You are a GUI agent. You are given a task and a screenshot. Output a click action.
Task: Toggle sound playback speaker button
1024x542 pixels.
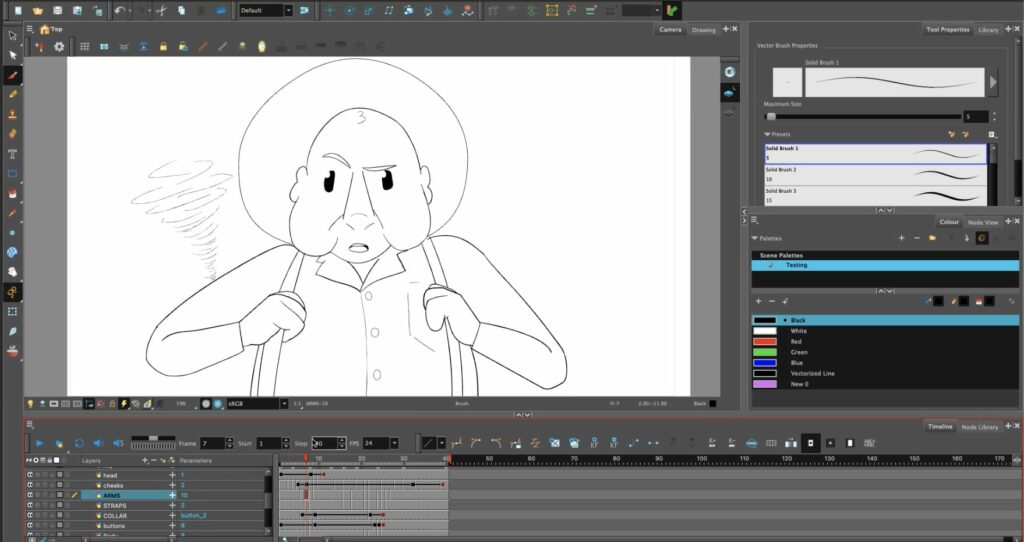[x=99, y=443]
